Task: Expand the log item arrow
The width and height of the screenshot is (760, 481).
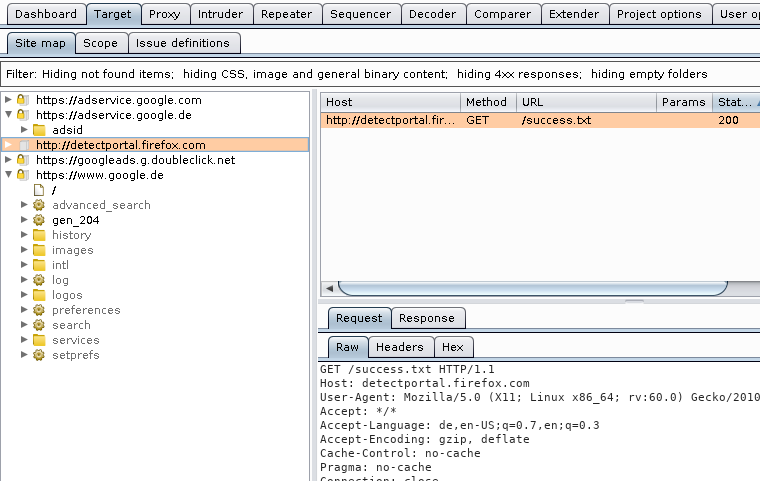Action: 24,280
